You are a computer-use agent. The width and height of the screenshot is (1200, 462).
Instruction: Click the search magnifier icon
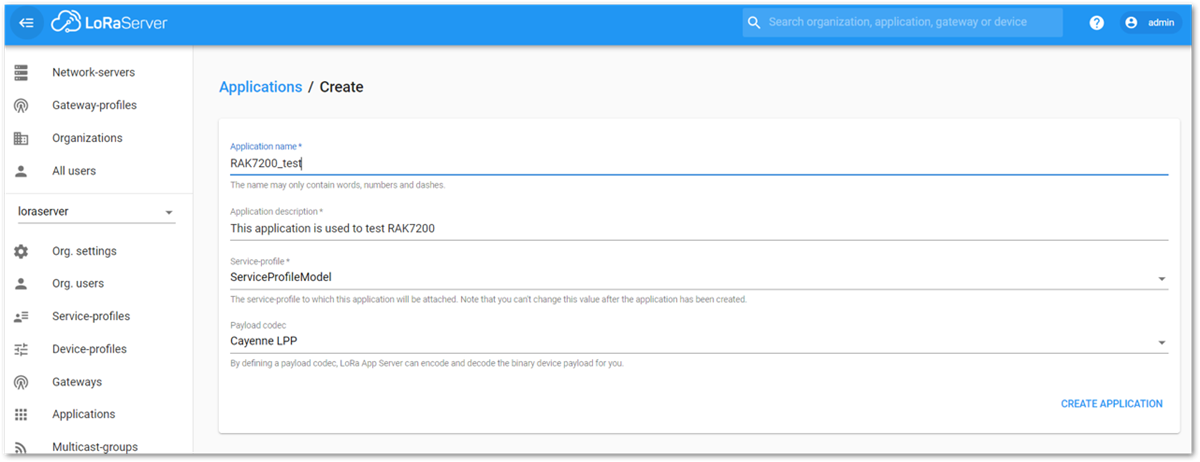(755, 23)
